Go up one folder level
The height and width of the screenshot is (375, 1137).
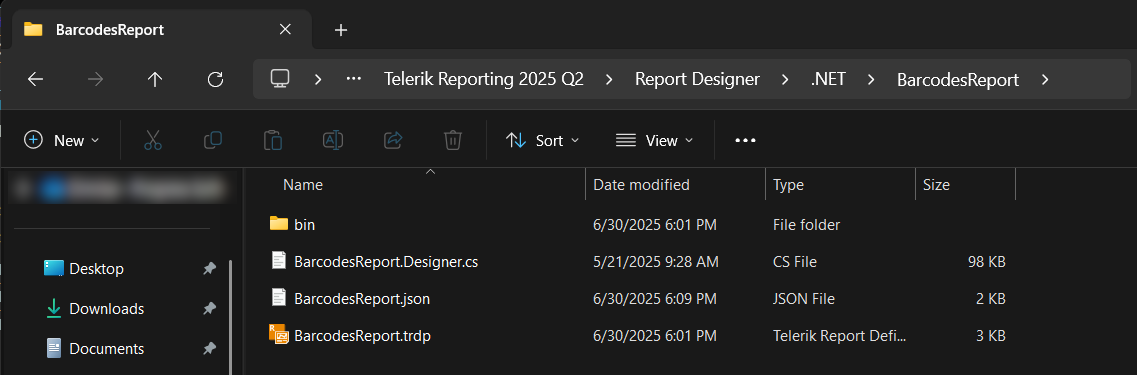coord(154,80)
